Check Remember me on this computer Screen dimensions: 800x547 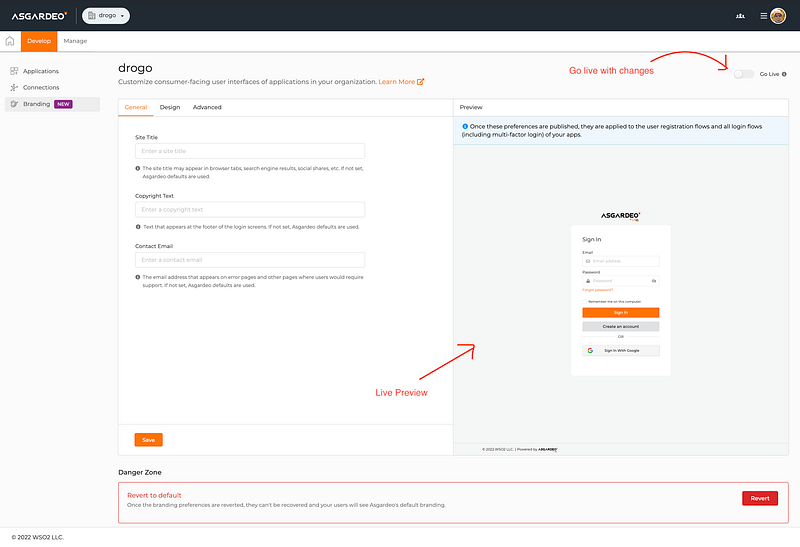(585, 302)
